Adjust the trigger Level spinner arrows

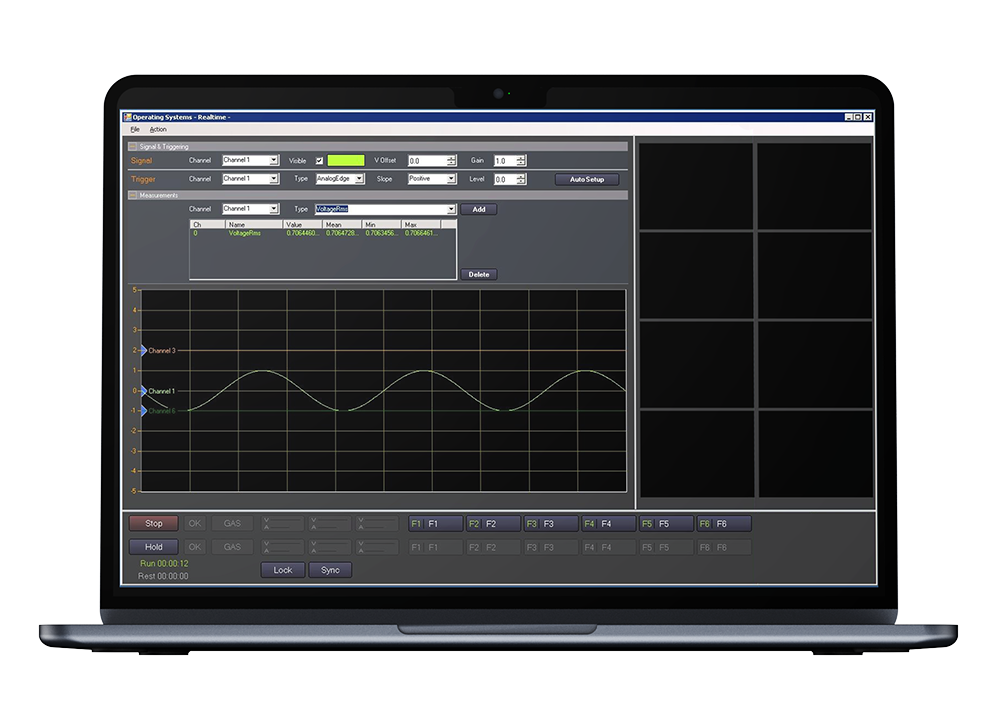point(521,180)
